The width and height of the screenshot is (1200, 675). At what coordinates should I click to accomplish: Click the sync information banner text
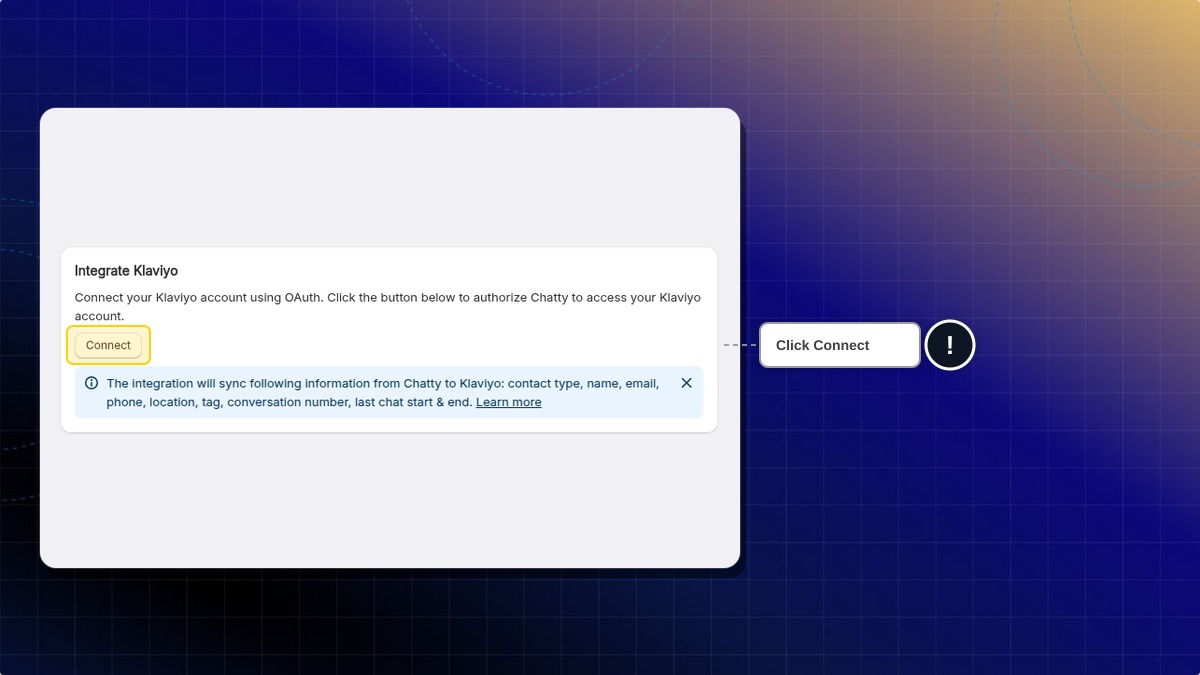click(383, 393)
